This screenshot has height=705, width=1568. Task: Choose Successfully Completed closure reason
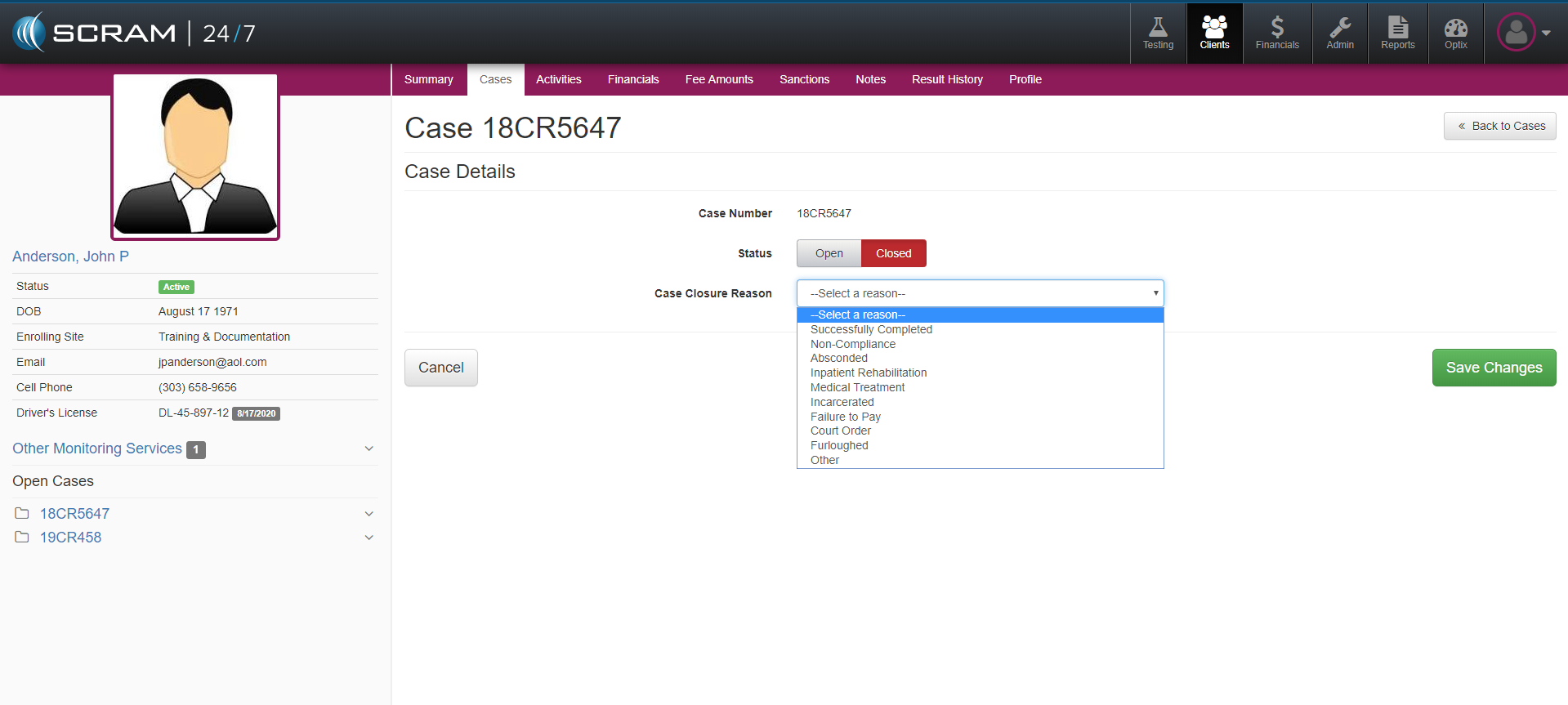click(x=871, y=329)
